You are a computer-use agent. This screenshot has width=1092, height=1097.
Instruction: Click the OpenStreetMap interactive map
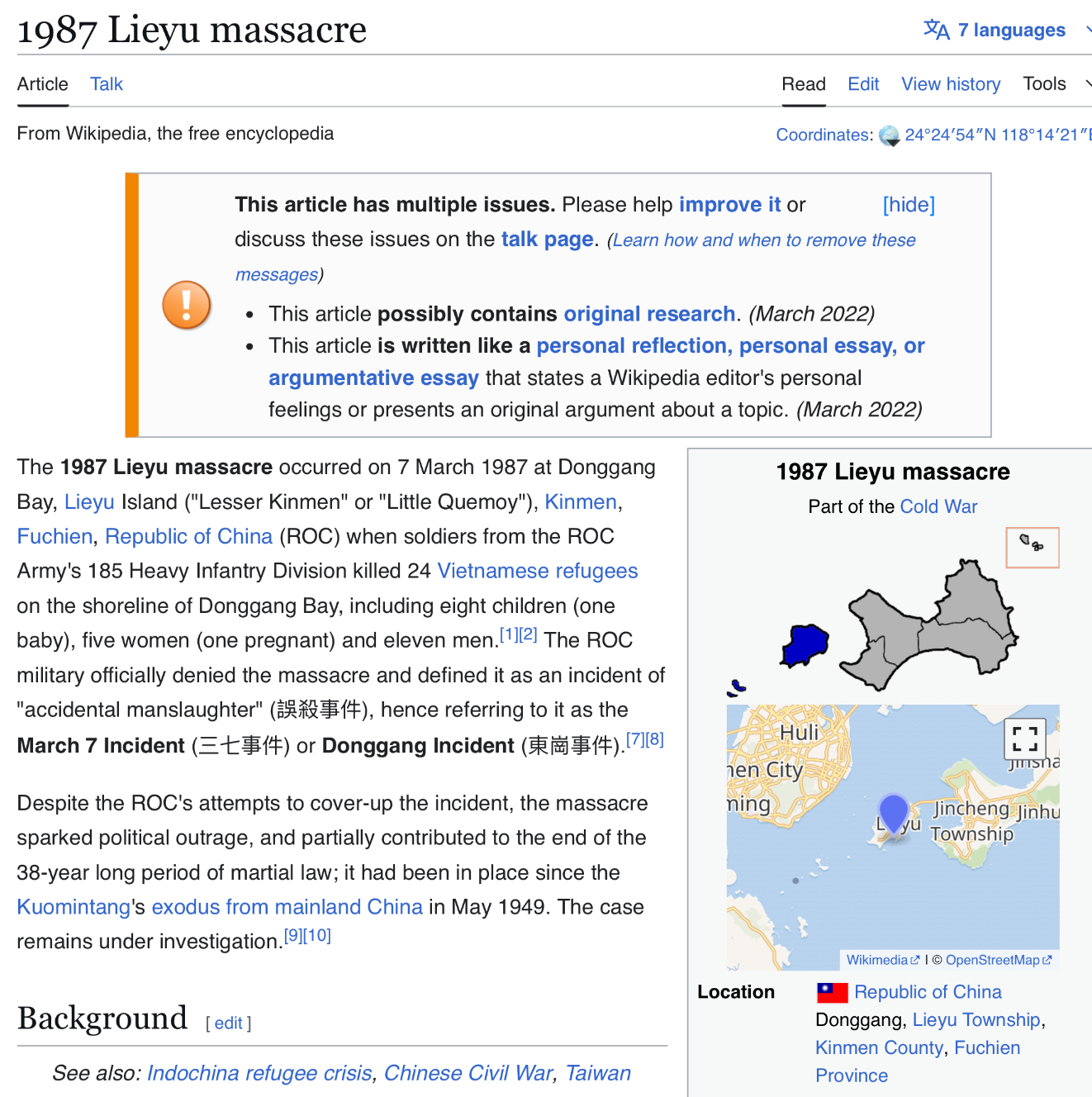coord(893,837)
